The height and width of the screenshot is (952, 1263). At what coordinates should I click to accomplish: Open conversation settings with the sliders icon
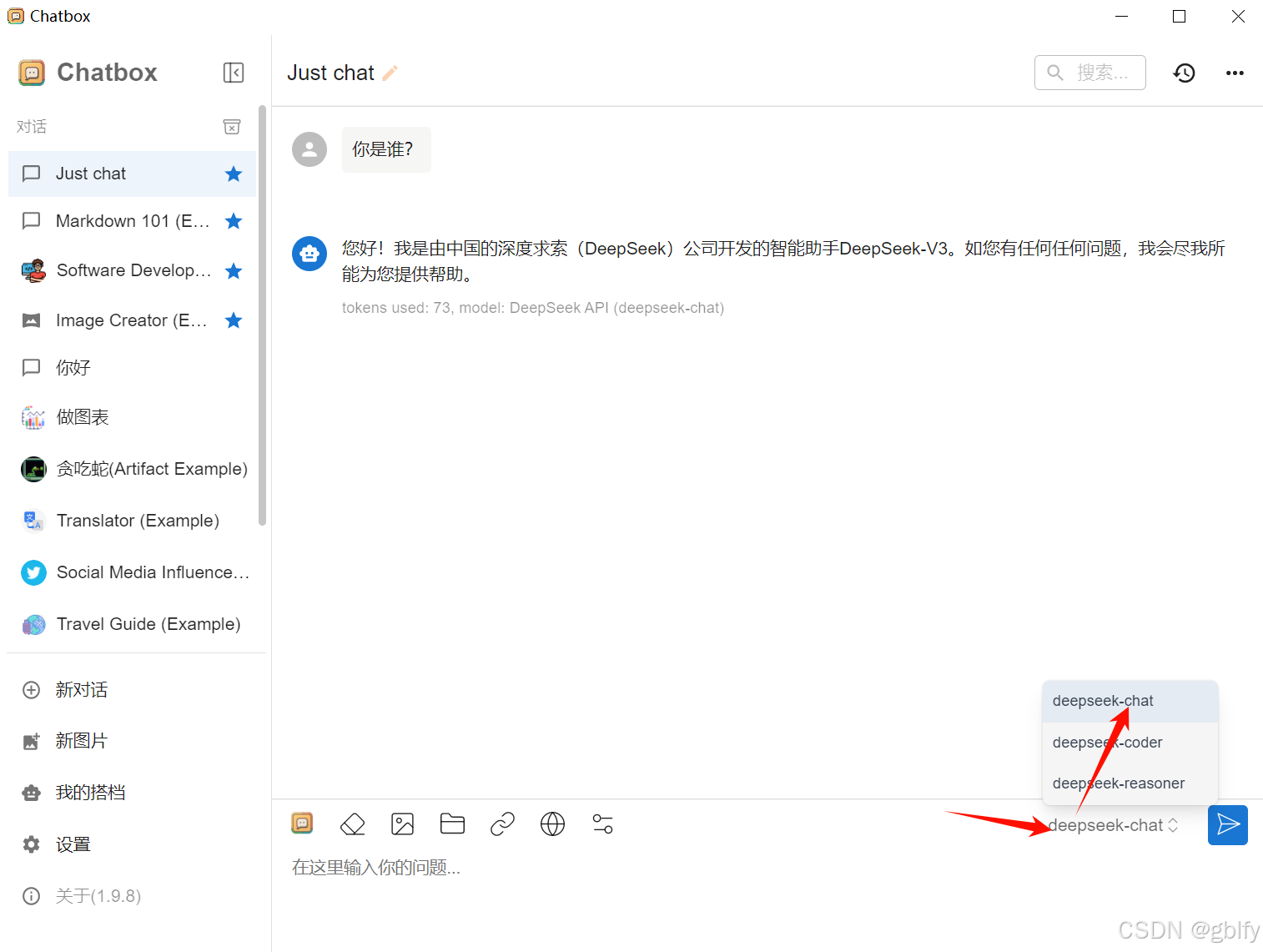click(602, 824)
